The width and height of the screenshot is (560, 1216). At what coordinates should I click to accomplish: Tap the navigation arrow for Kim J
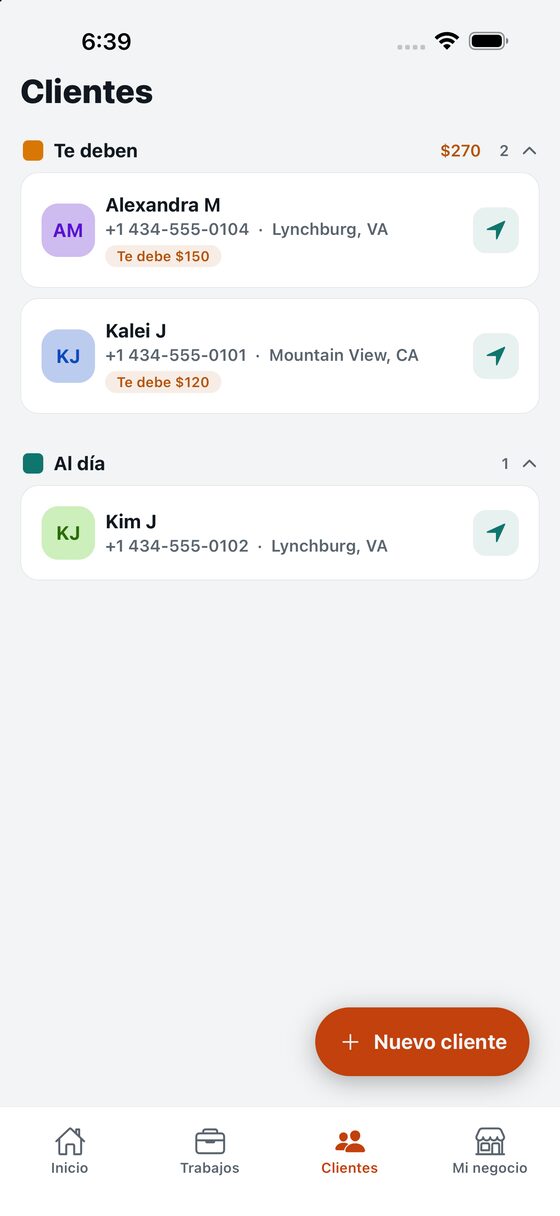click(x=496, y=533)
